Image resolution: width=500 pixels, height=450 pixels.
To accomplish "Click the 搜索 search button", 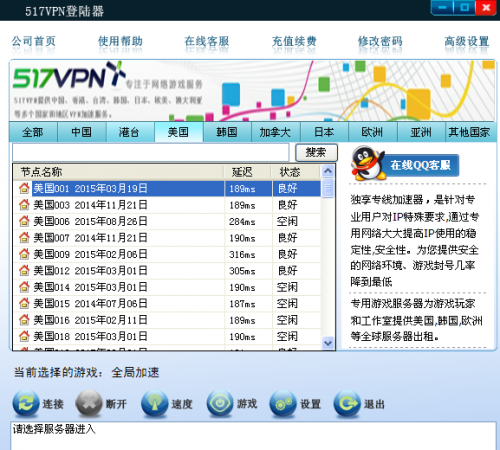I will 316,153.
